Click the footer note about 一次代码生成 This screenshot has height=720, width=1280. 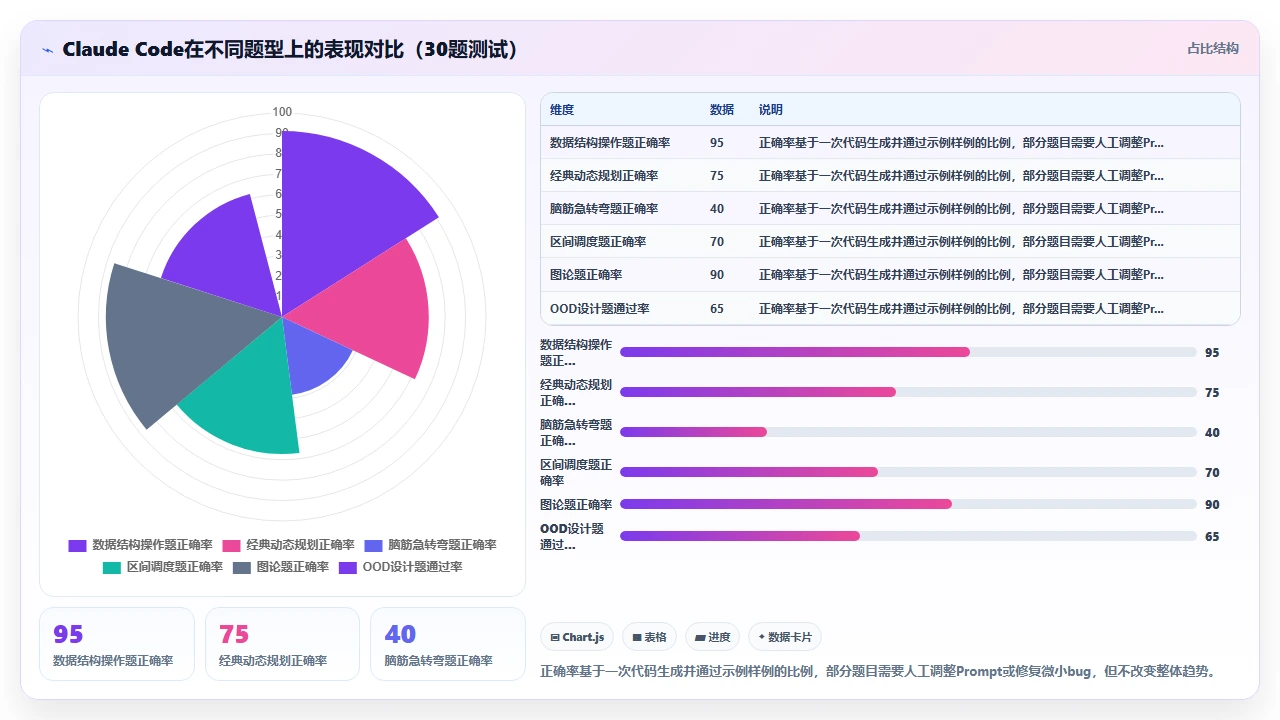(880, 671)
